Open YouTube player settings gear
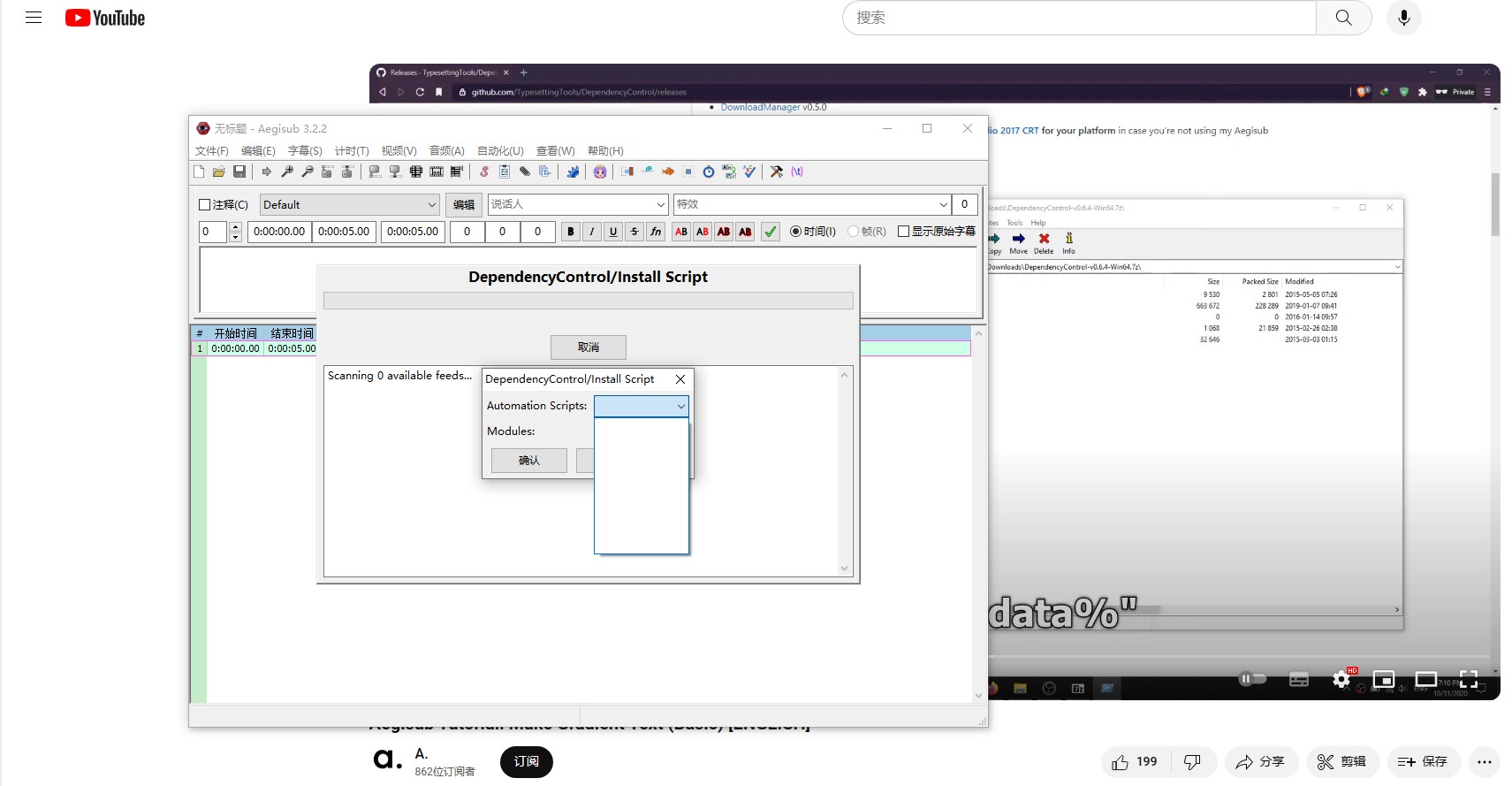Screen dimensions: 1512x786 (x=1341, y=679)
